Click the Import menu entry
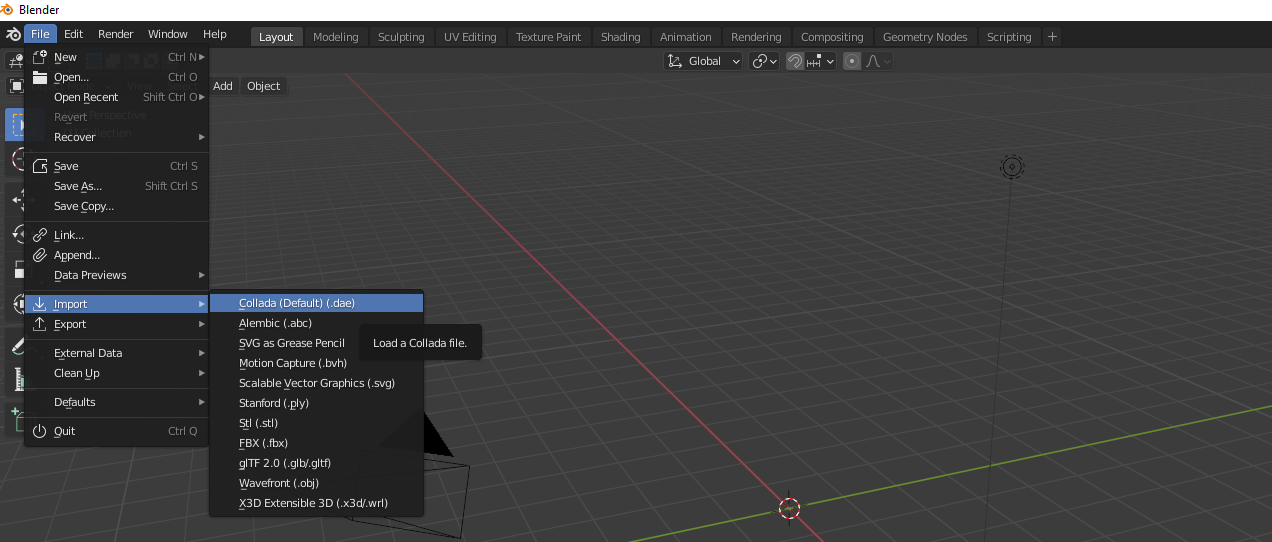The width and height of the screenshot is (1272, 542). pyautogui.click(x=116, y=304)
